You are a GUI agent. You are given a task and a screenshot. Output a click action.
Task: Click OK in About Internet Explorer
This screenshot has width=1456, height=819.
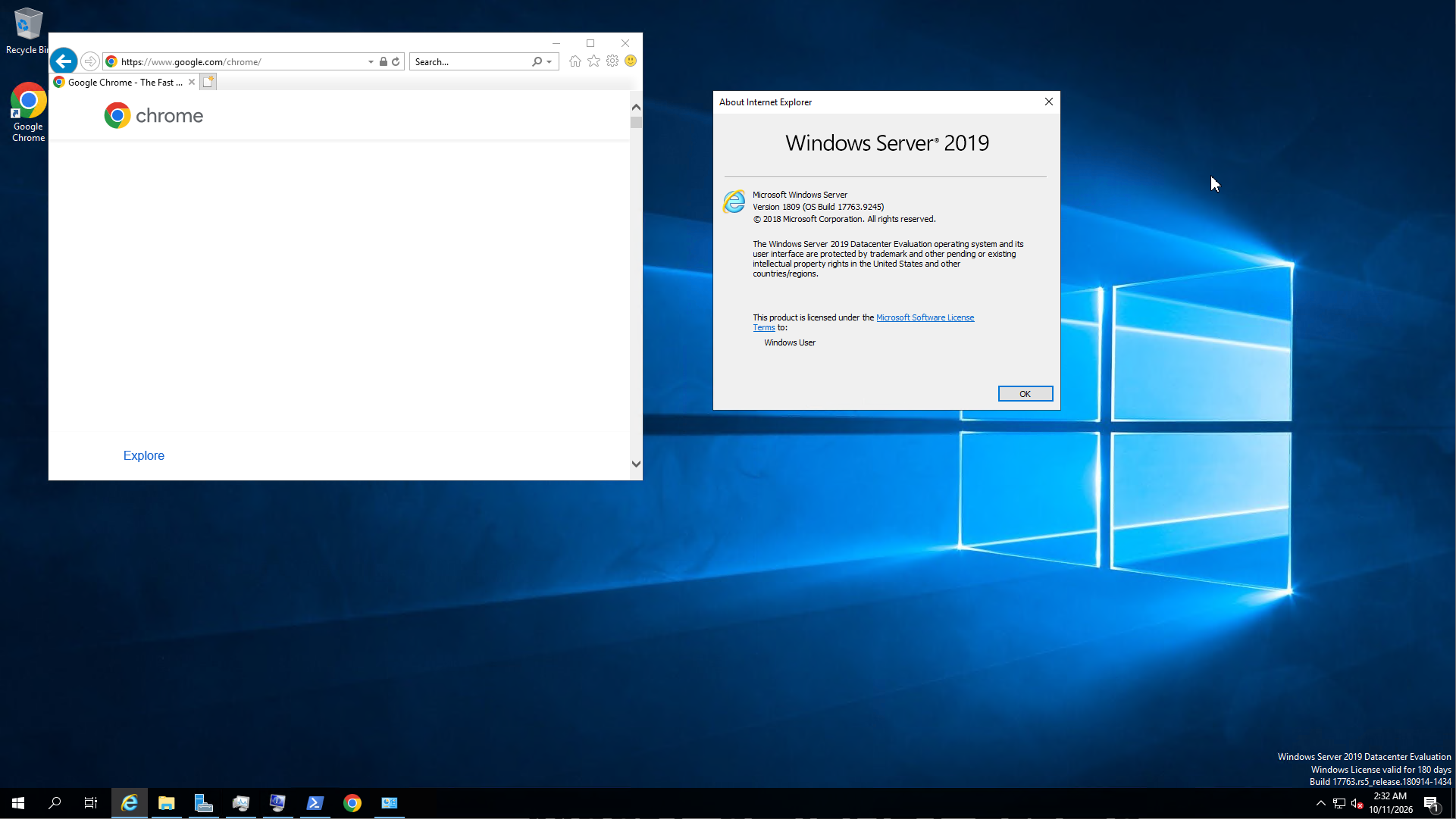(x=1025, y=394)
